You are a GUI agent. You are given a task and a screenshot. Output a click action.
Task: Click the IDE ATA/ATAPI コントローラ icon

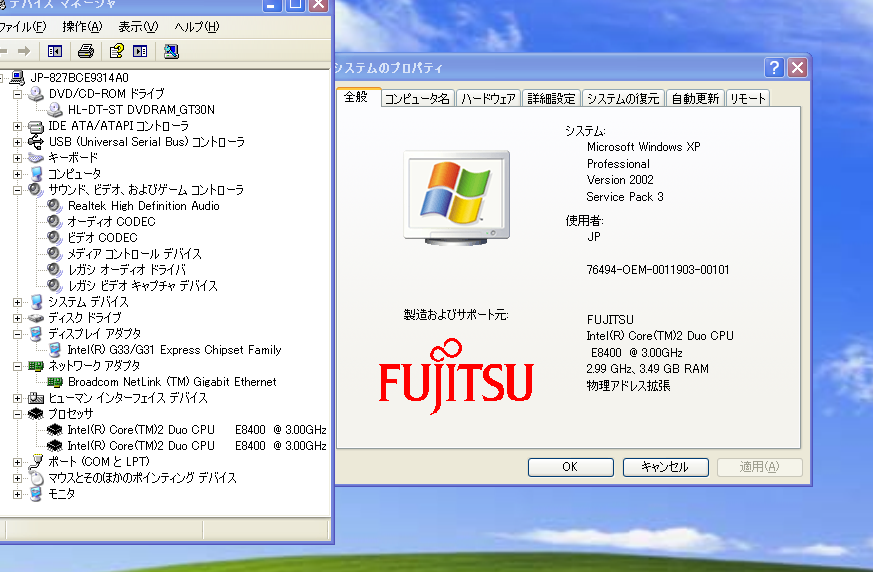coord(36,126)
